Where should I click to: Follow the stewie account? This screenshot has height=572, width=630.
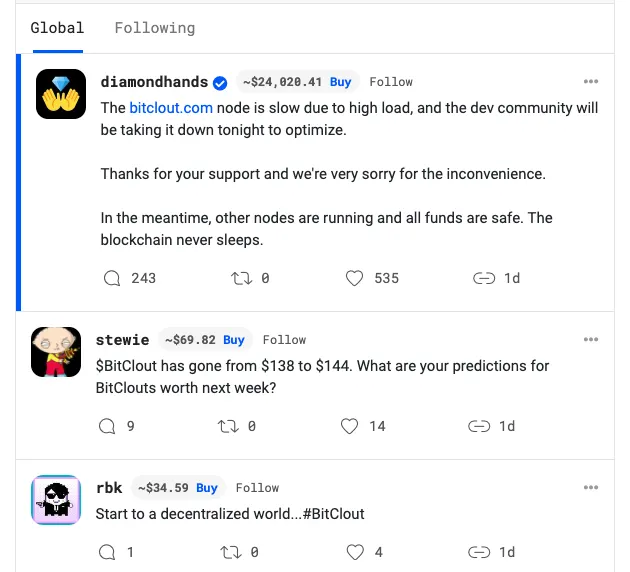click(284, 340)
